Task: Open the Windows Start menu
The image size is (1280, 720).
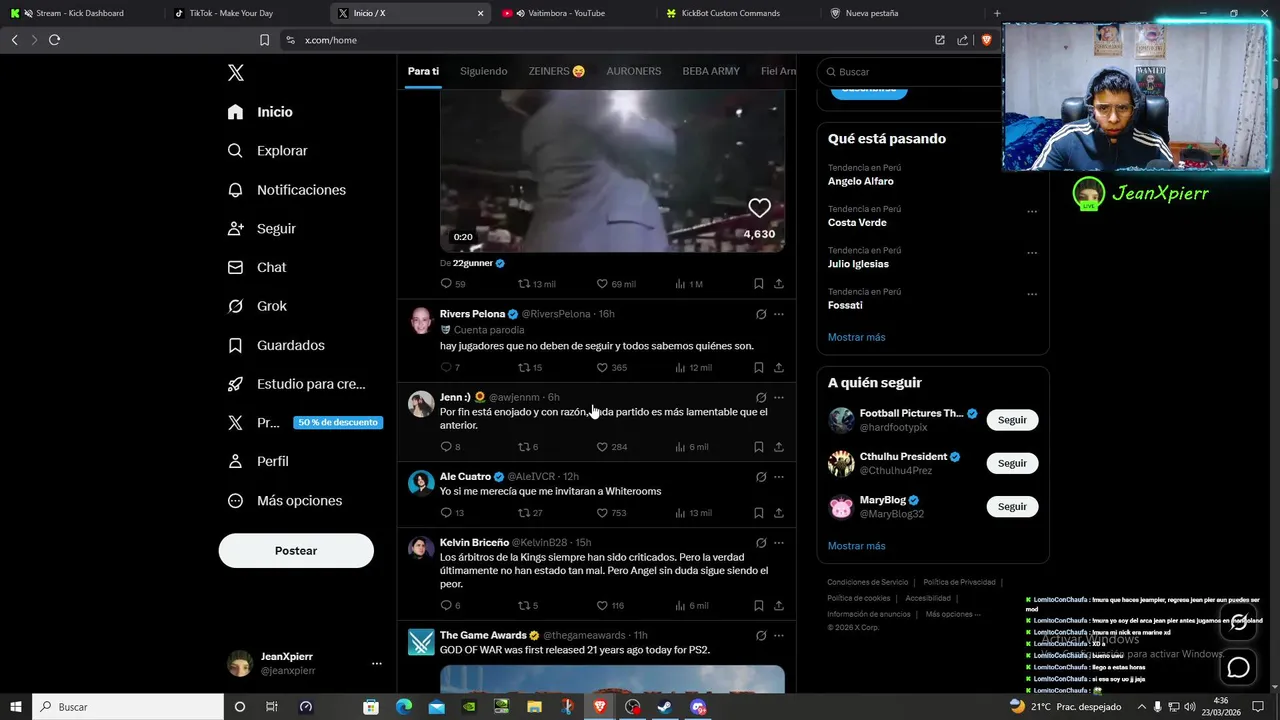Action: coord(16,707)
